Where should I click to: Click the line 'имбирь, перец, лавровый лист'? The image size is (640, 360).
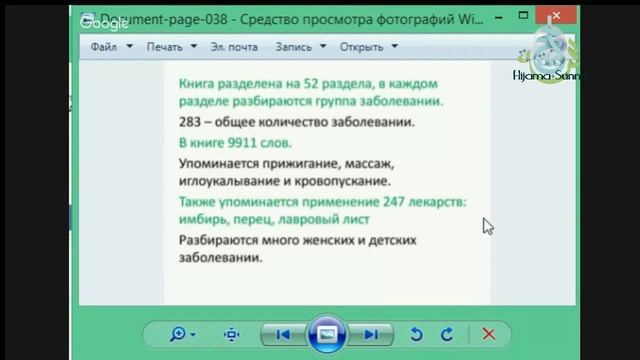274,219
